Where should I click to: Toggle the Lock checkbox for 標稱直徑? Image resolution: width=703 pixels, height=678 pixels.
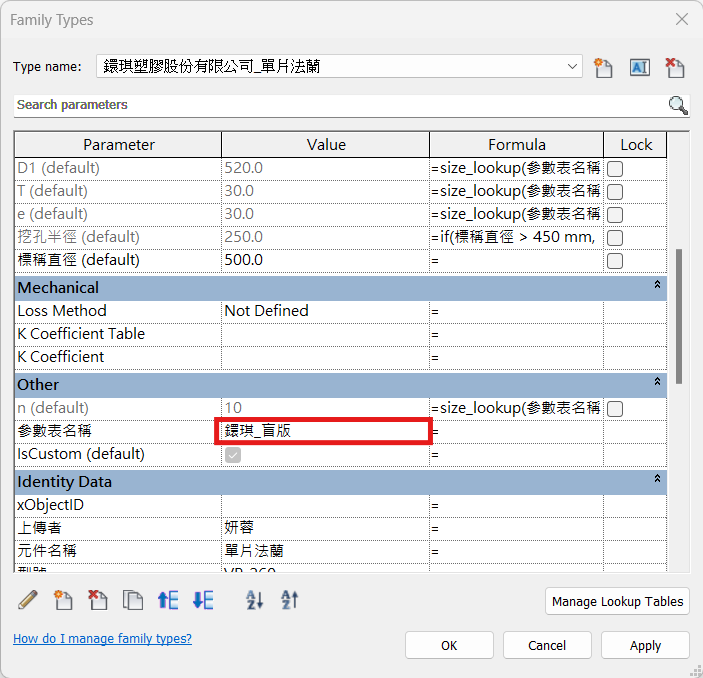616,260
